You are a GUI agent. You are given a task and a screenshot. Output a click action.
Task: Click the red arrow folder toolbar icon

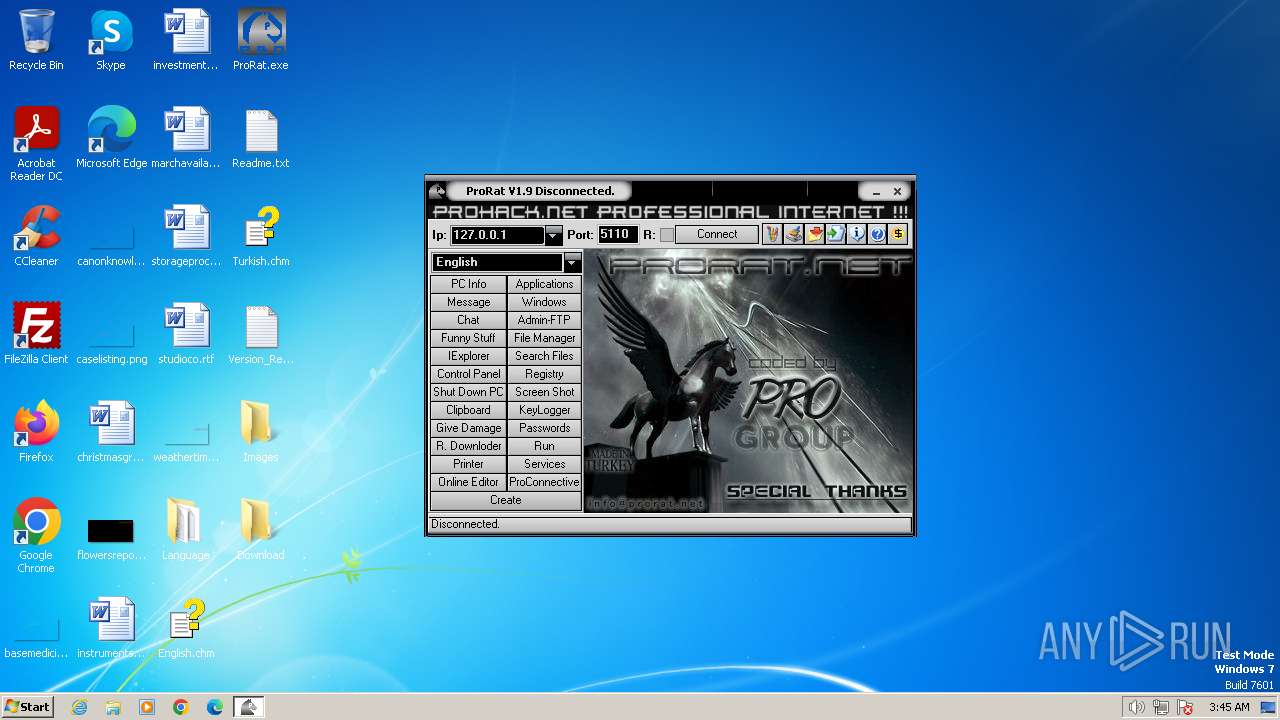(x=814, y=234)
